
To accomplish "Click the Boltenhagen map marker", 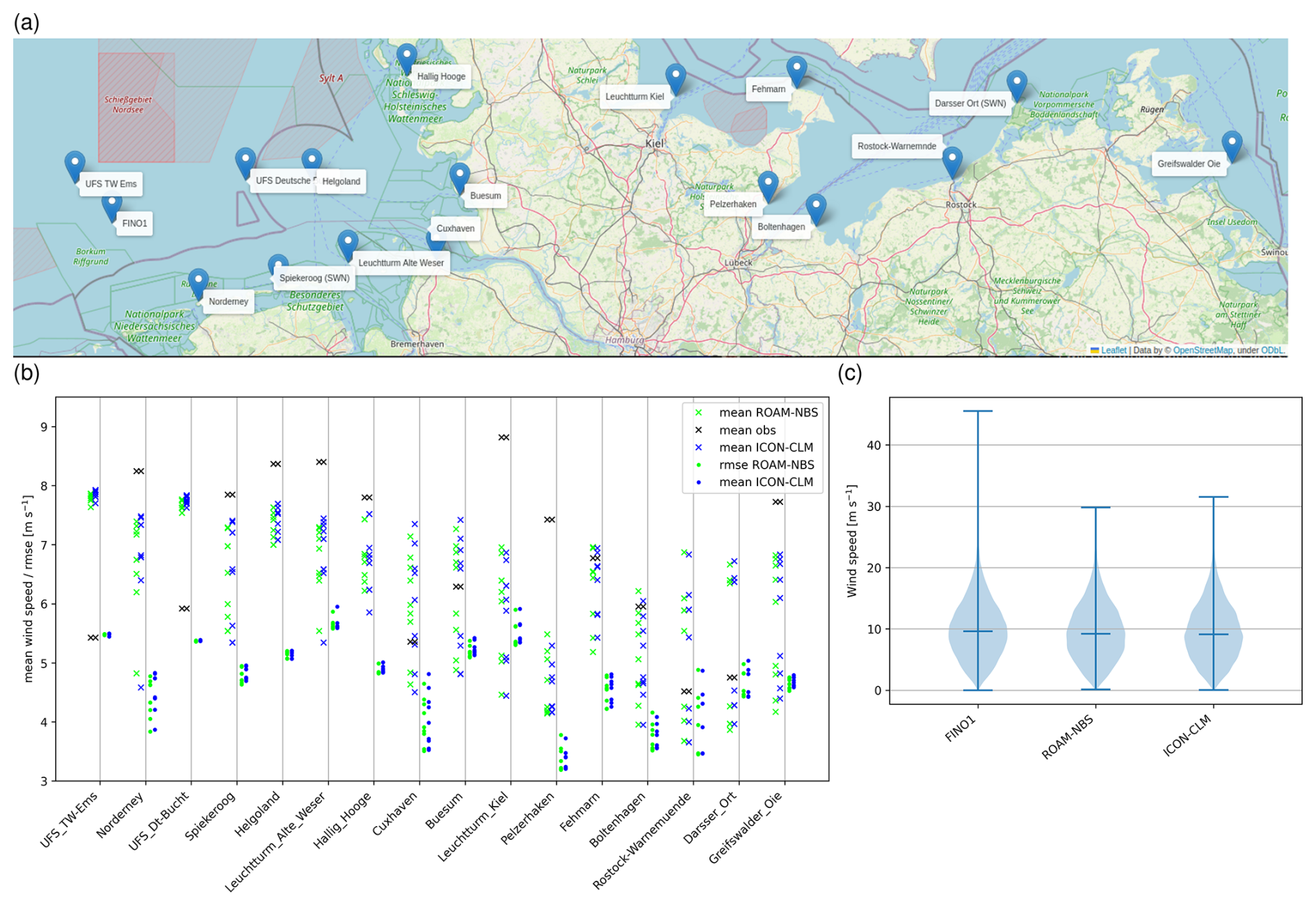I will pos(815,207).
